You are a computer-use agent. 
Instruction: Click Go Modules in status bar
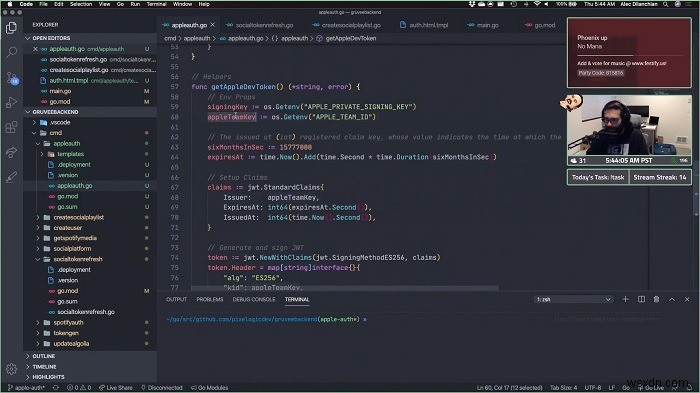209,388
